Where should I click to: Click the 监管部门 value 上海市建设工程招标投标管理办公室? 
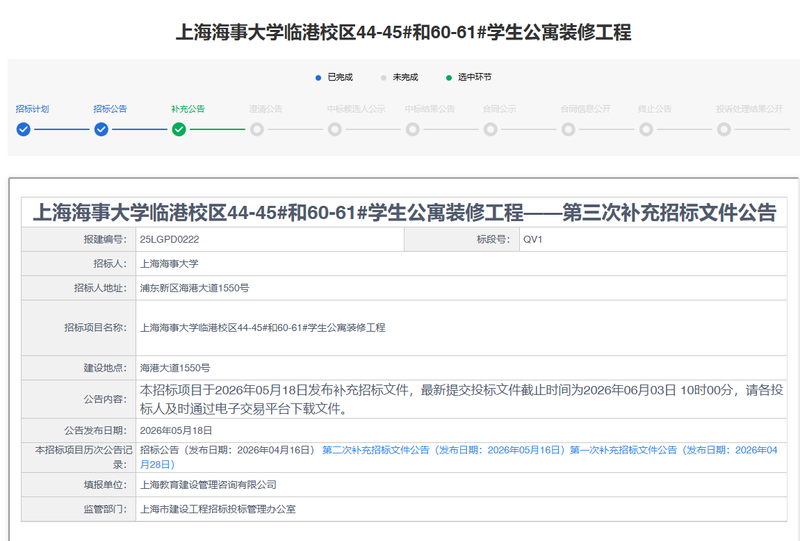pyautogui.click(x=218, y=509)
